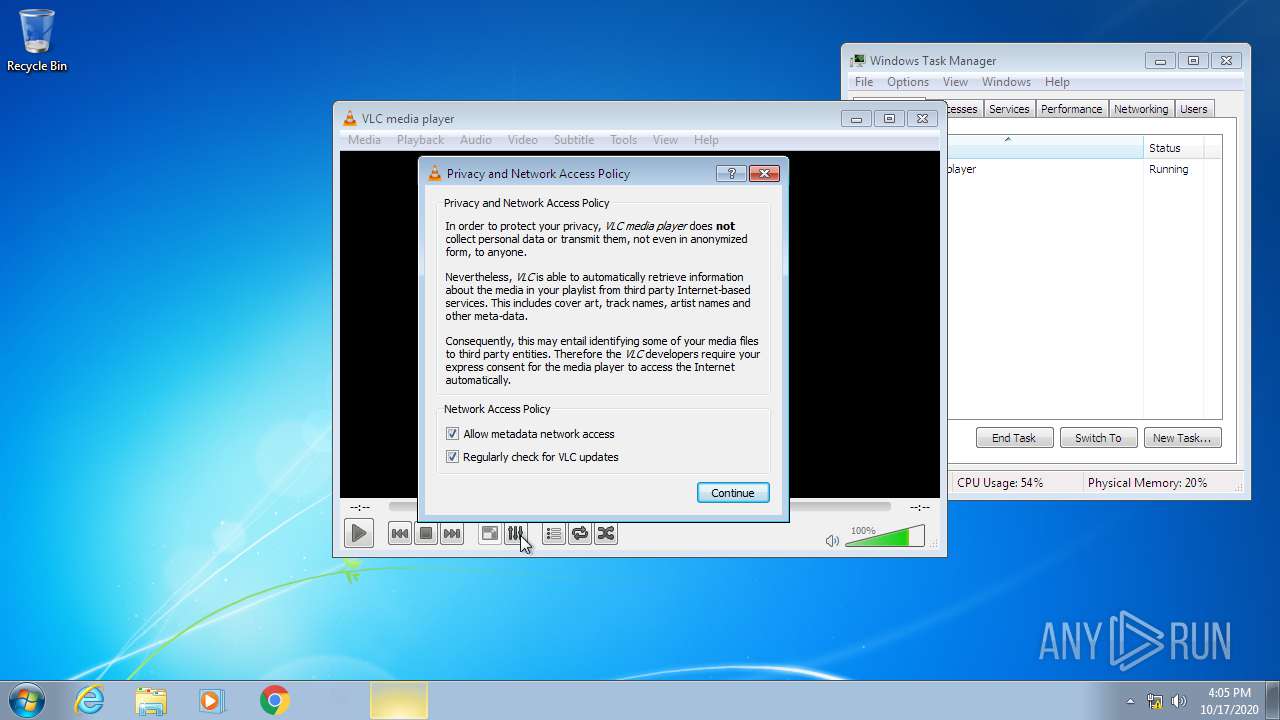The height and width of the screenshot is (720, 1280).
Task: Launch Internet Explorer from taskbar
Action: tap(90, 700)
